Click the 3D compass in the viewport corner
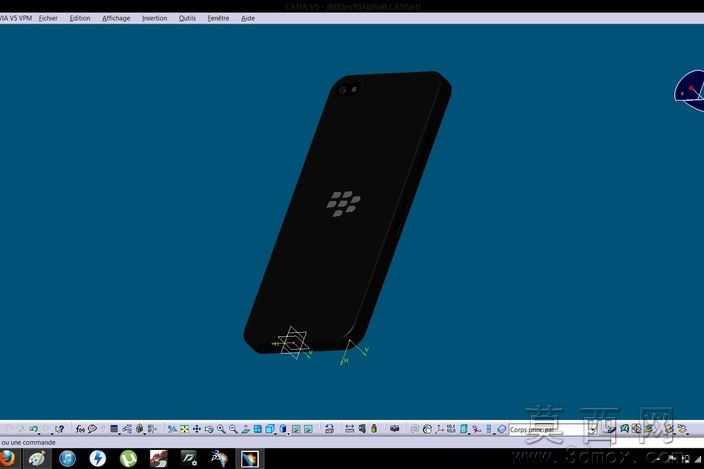The width and height of the screenshot is (704, 469). click(690, 90)
